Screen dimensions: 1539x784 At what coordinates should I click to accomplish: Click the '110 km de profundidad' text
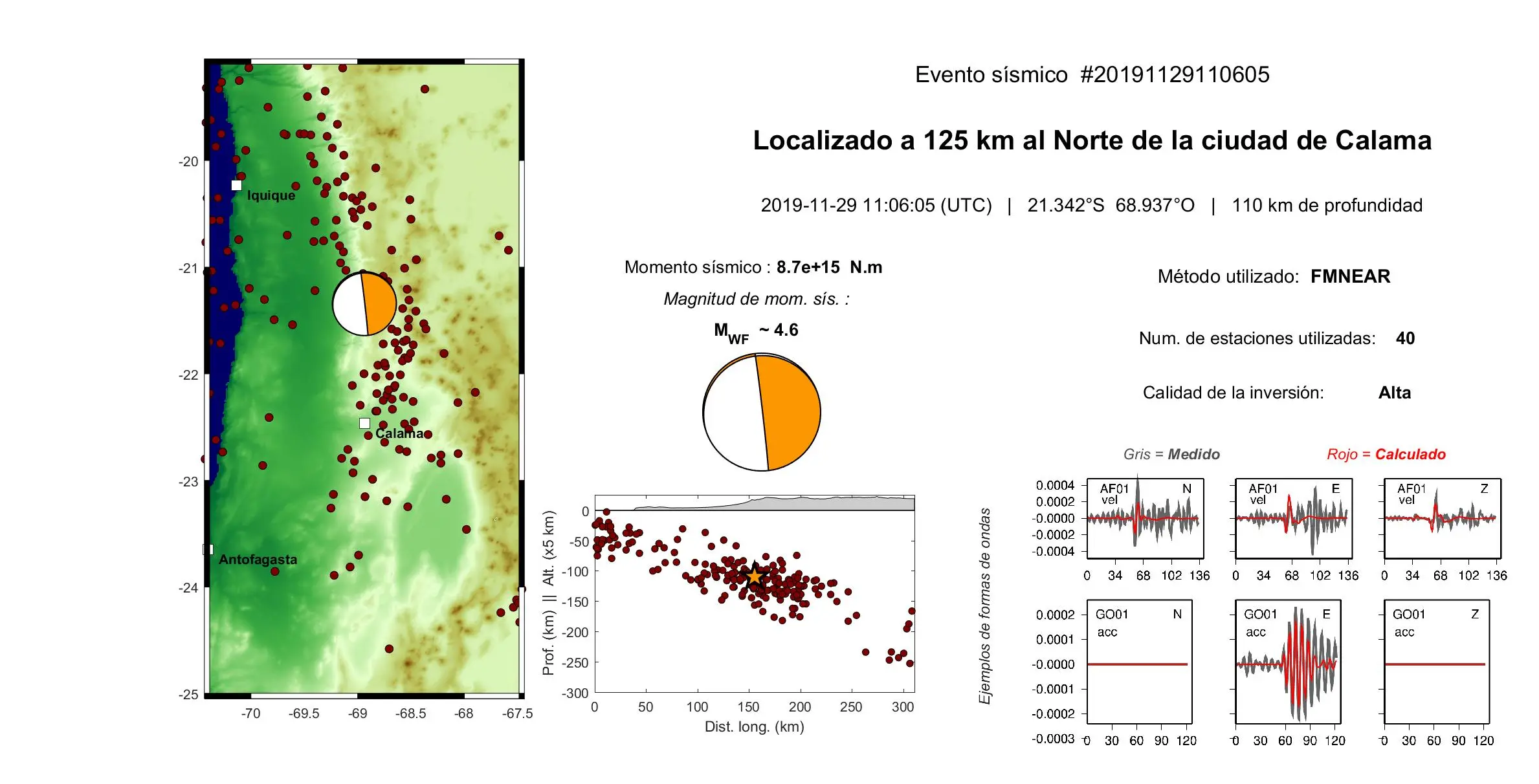1327,205
